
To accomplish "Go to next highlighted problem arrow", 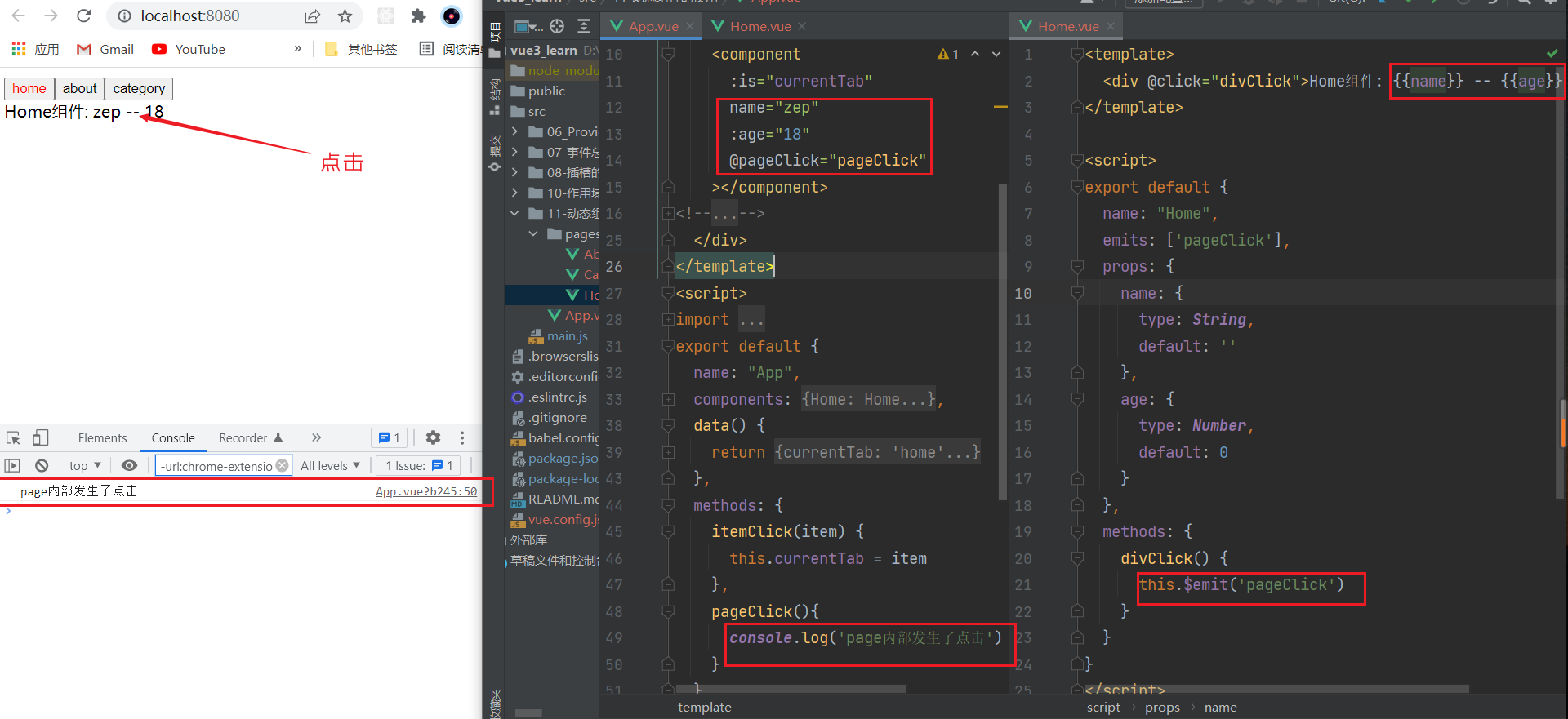I will [x=996, y=54].
